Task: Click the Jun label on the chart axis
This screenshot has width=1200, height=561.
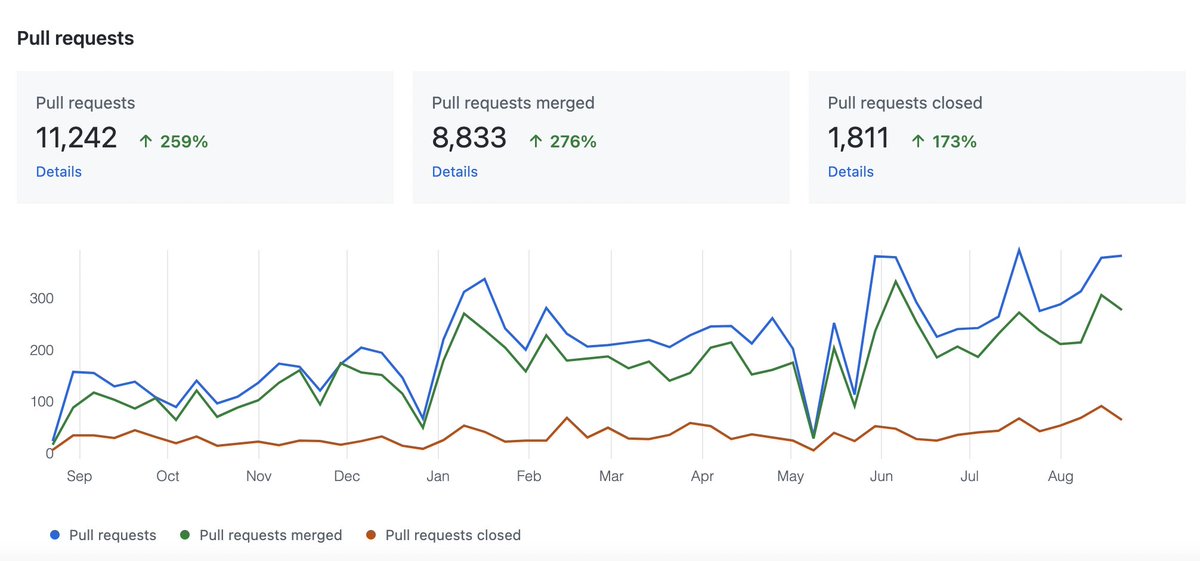Action: 881,476
